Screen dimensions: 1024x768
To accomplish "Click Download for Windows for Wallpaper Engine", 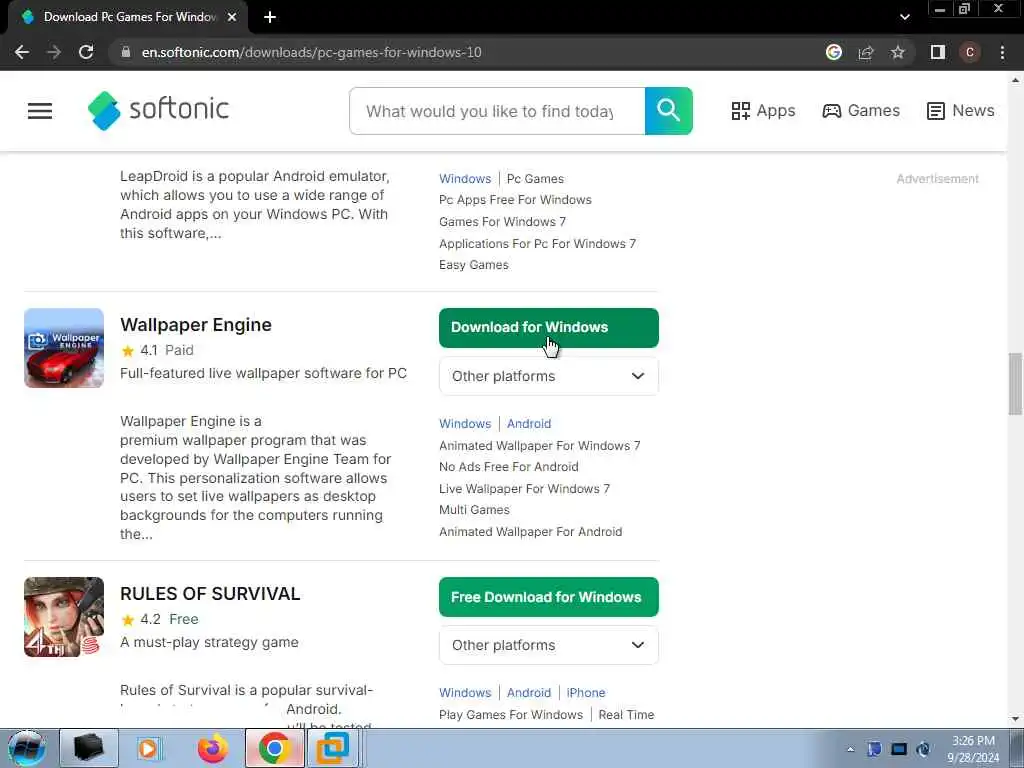I will 549,328.
